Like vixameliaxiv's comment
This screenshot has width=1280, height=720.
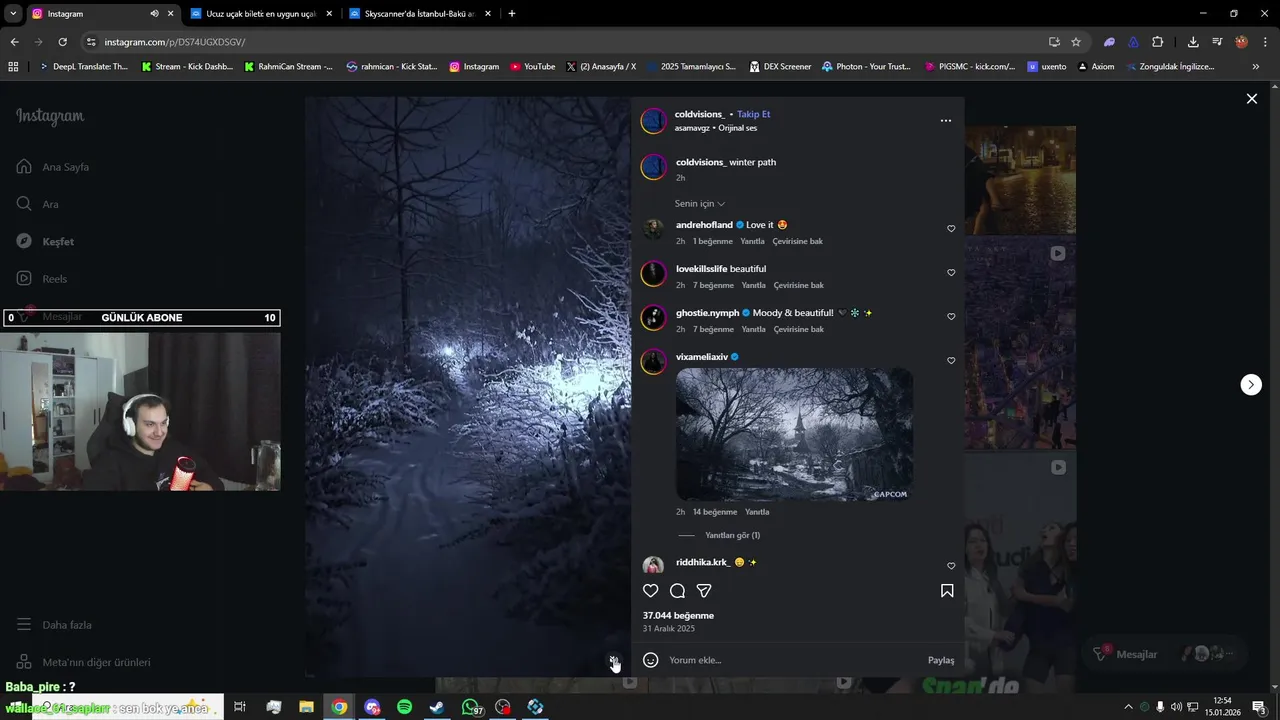point(951,361)
